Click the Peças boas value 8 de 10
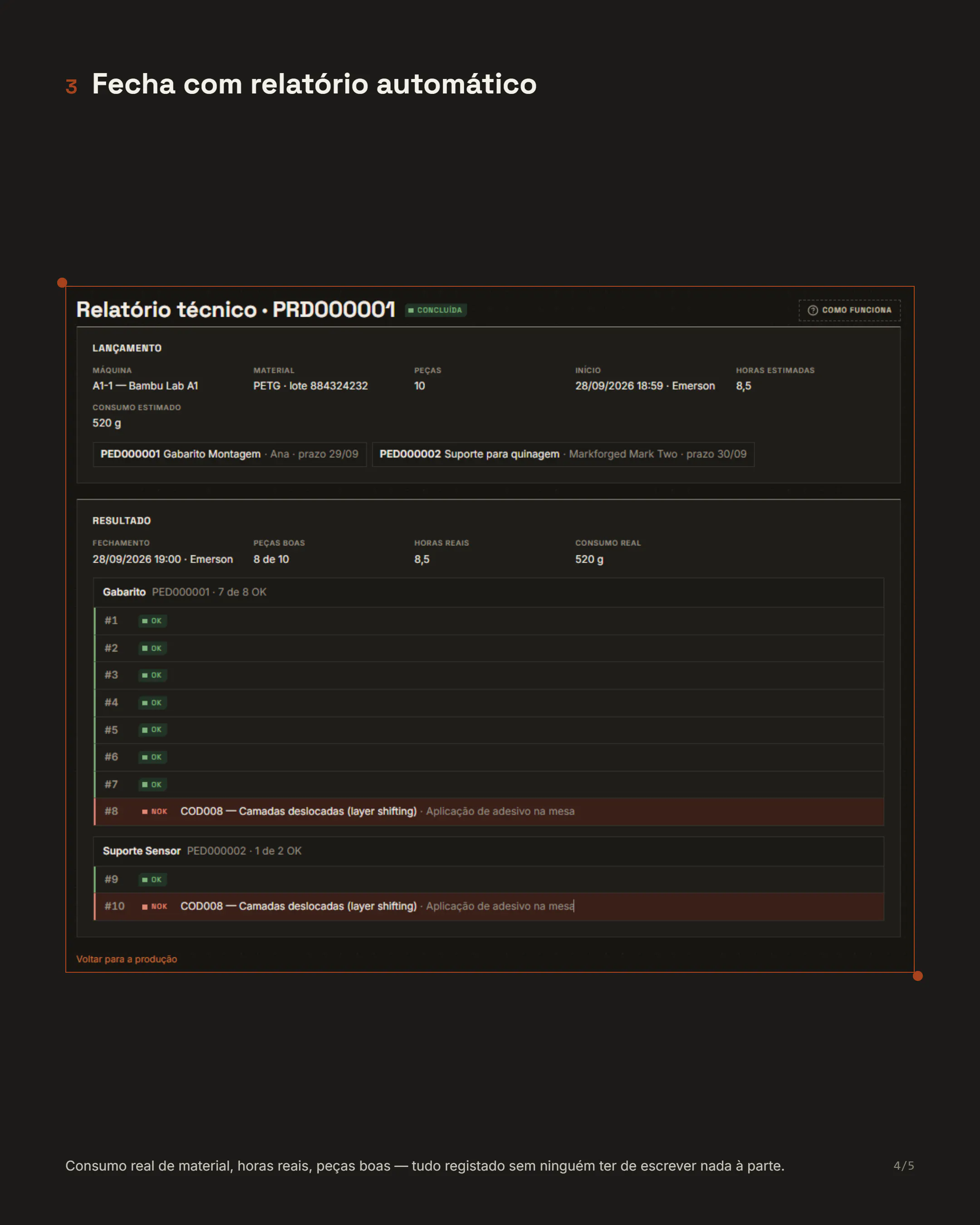Screen dimensions: 980x1225 pos(271,559)
